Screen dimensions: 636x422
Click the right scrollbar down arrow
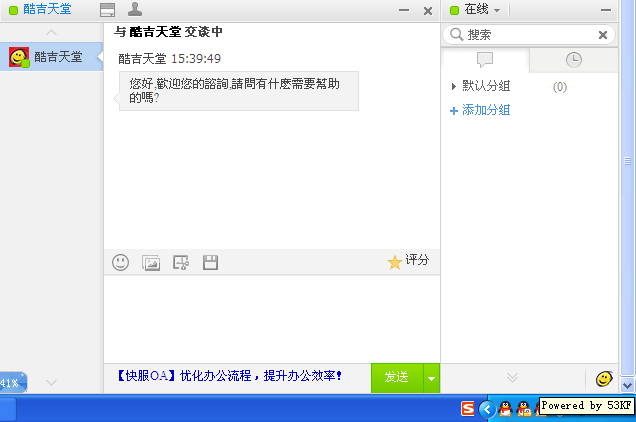point(627,385)
